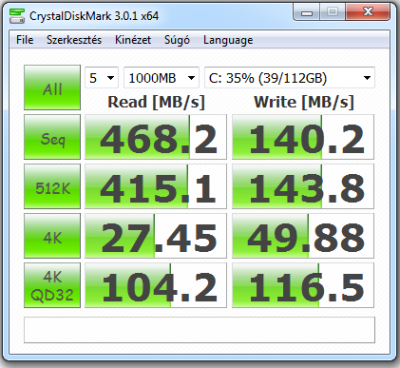
Task: Start the 4K QD32 benchmark test
Action: [52, 285]
